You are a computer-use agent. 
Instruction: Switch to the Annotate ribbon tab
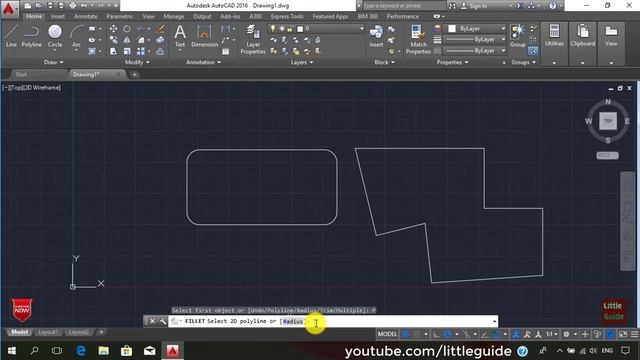[85, 16]
